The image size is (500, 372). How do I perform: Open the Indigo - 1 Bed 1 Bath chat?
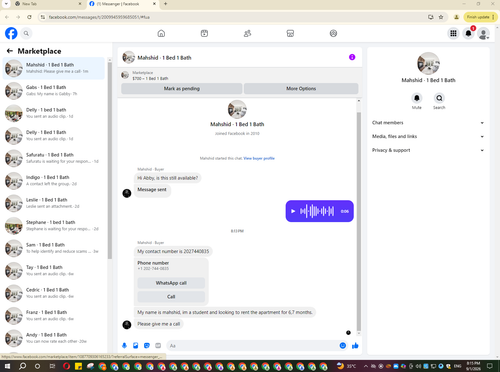(x=54, y=181)
